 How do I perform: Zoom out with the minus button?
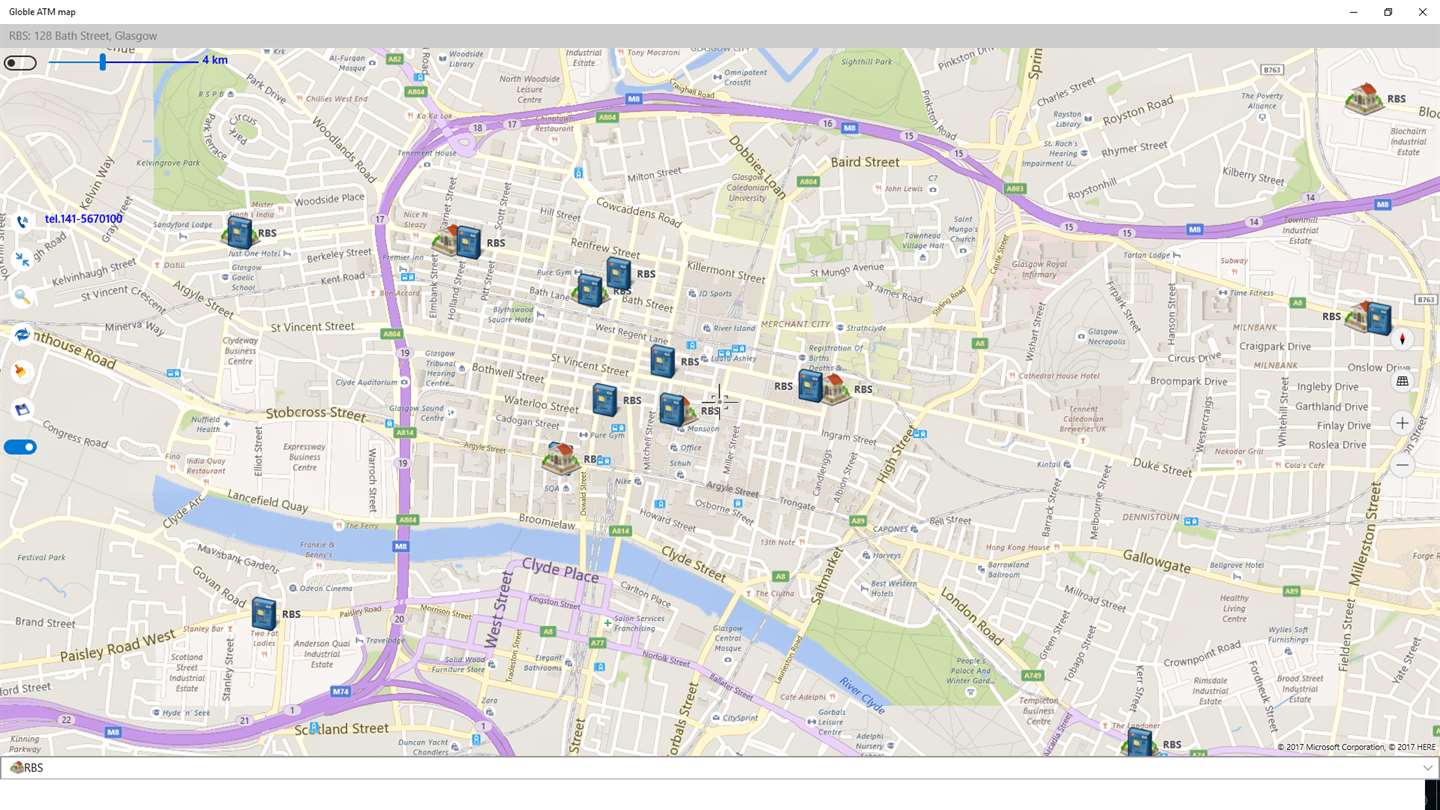point(1402,465)
